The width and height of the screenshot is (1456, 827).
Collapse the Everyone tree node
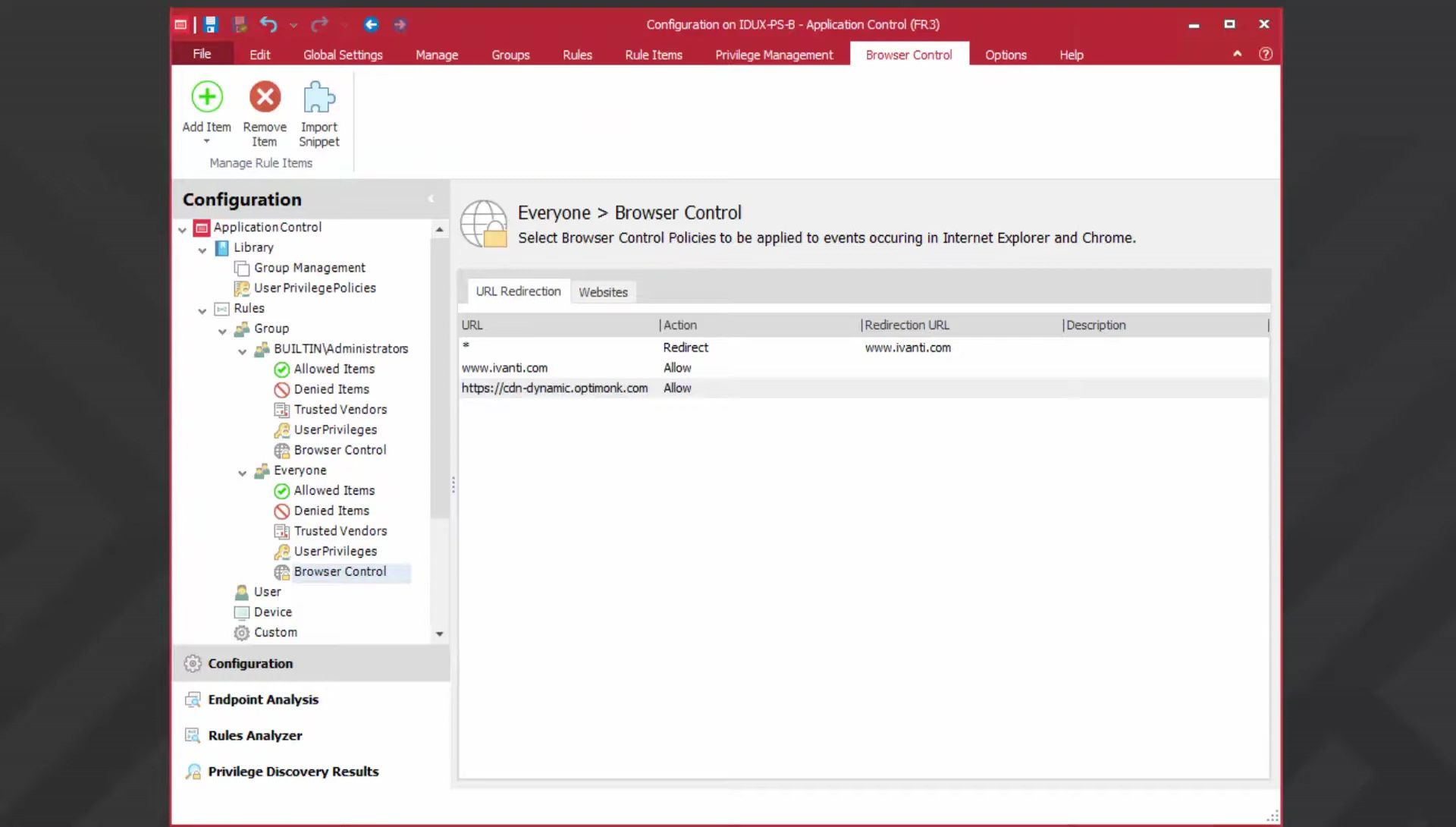[x=243, y=473]
